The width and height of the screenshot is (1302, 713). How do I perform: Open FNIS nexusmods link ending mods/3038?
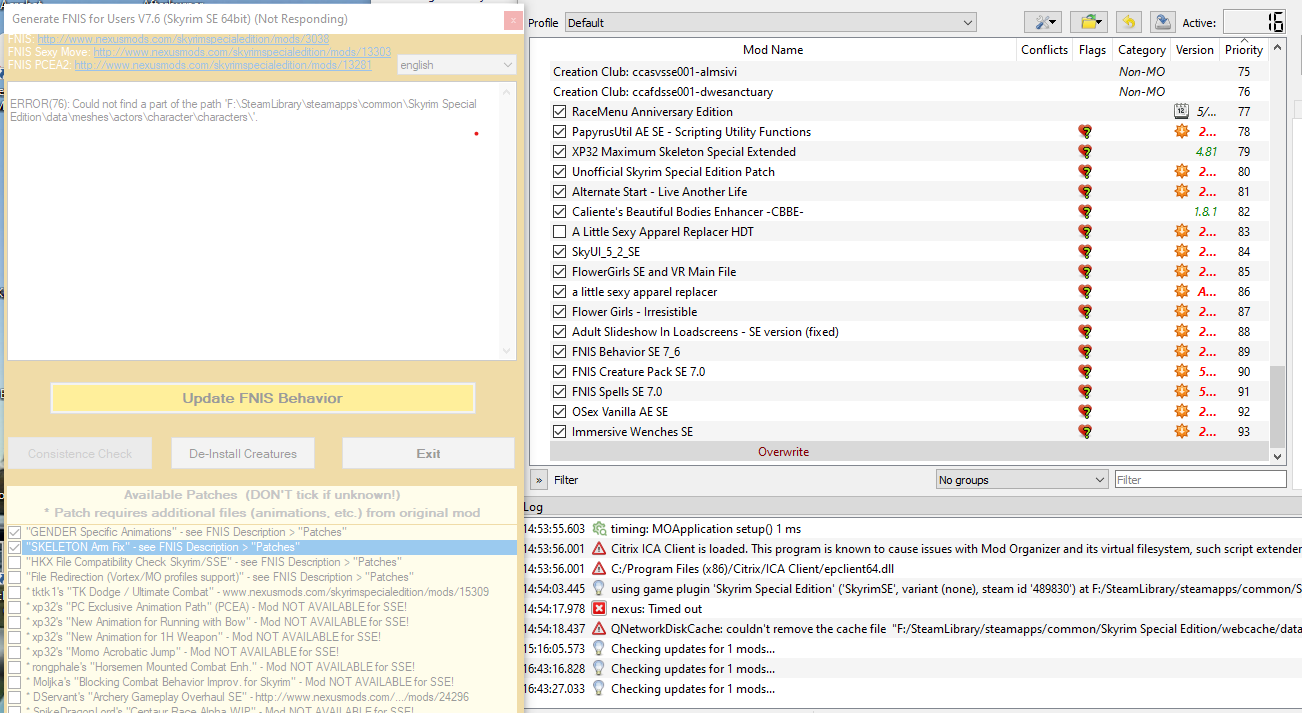183,39
